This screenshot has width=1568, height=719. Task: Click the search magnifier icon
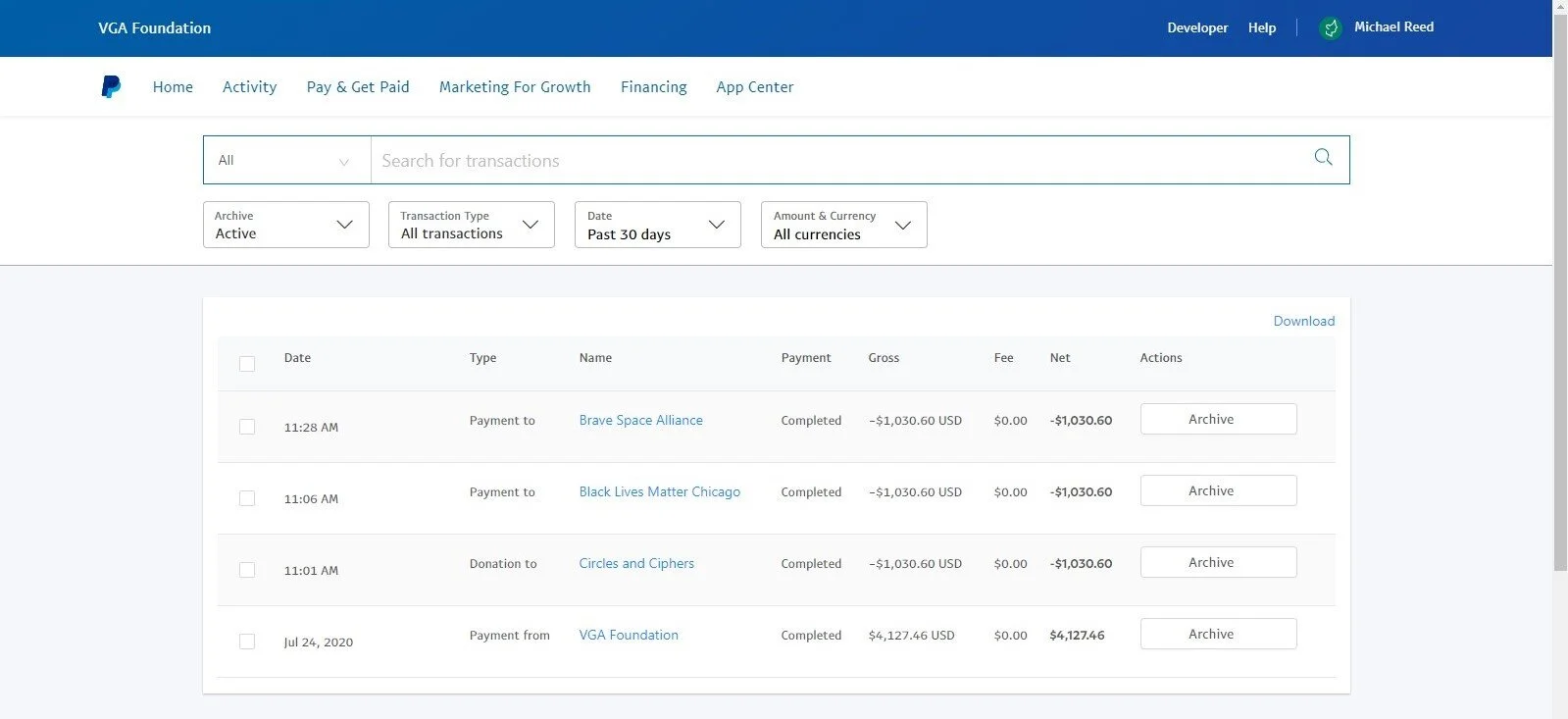1323,157
